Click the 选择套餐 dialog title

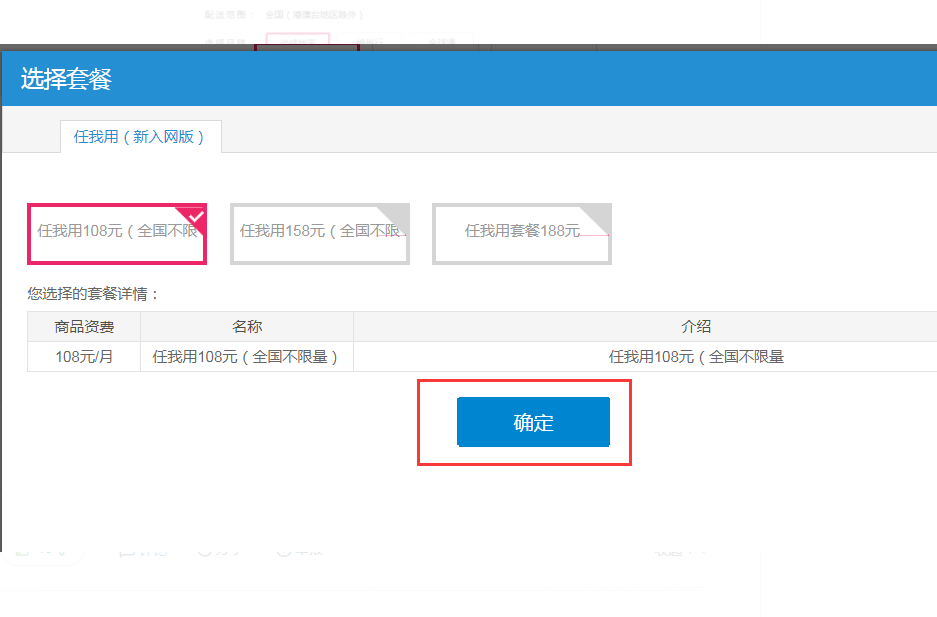pyautogui.click(x=66, y=80)
